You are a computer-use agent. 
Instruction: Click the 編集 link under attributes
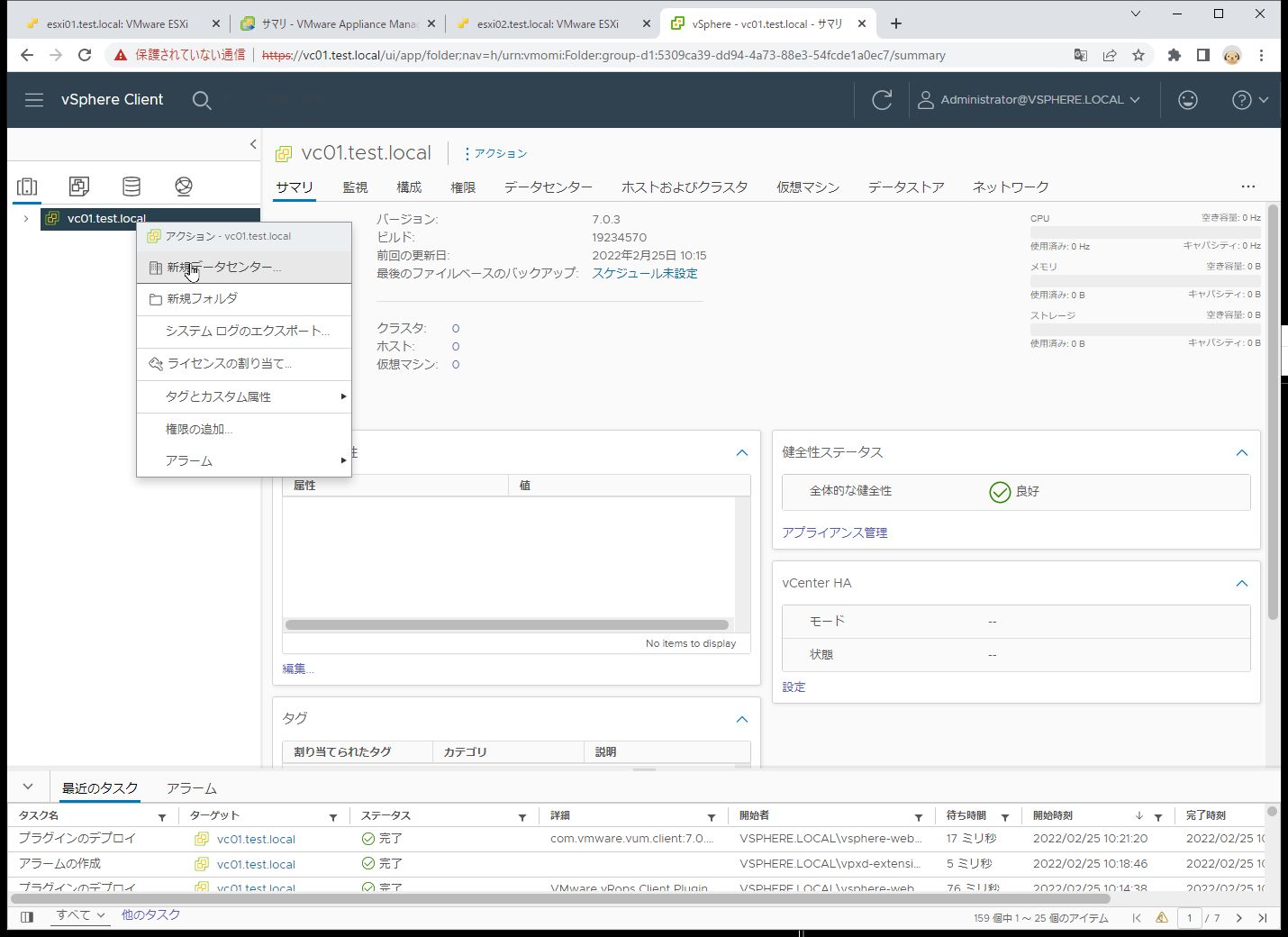pos(298,669)
